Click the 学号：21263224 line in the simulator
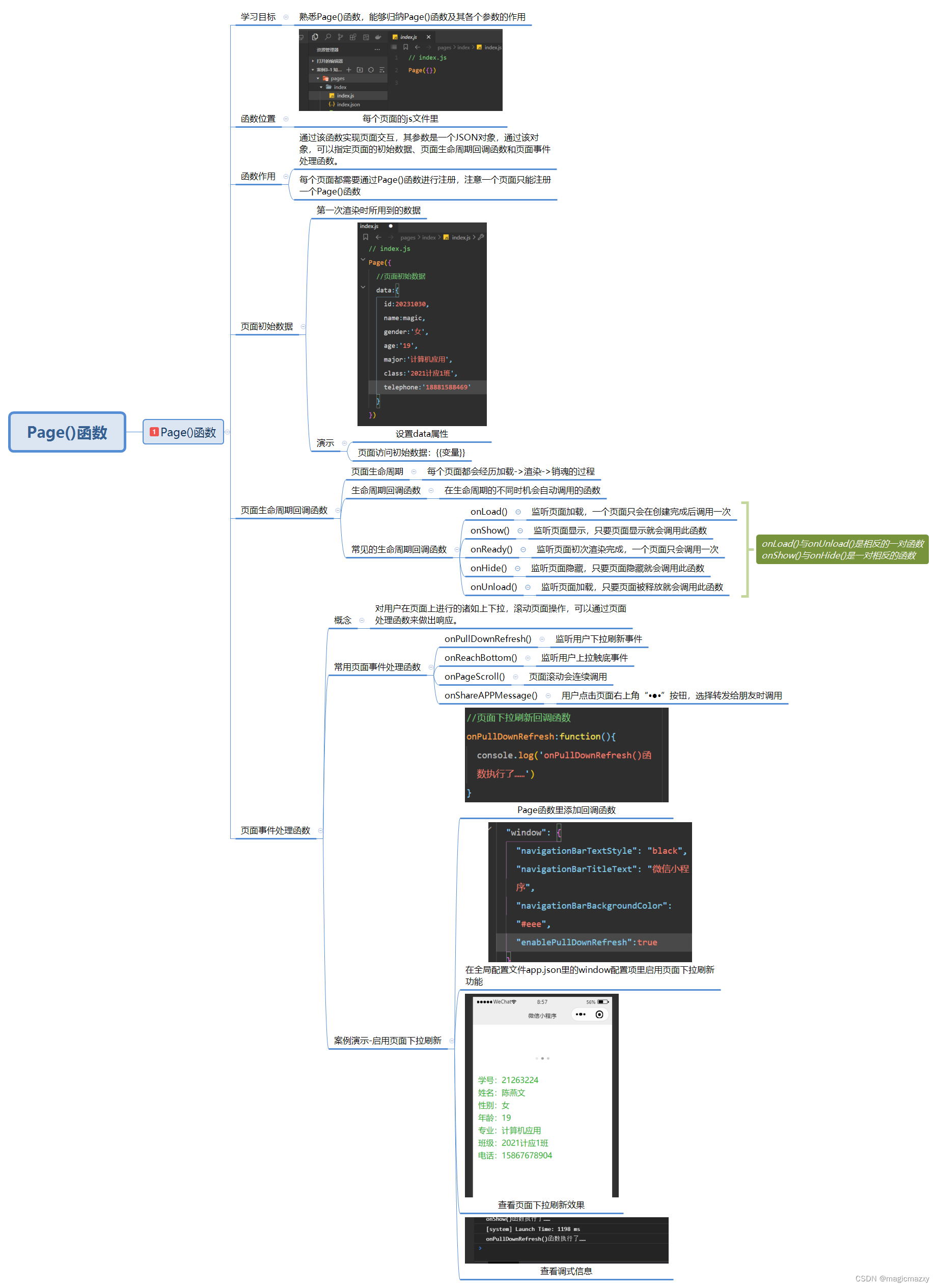The height and width of the screenshot is (1288, 937). pyautogui.click(x=508, y=1081)
